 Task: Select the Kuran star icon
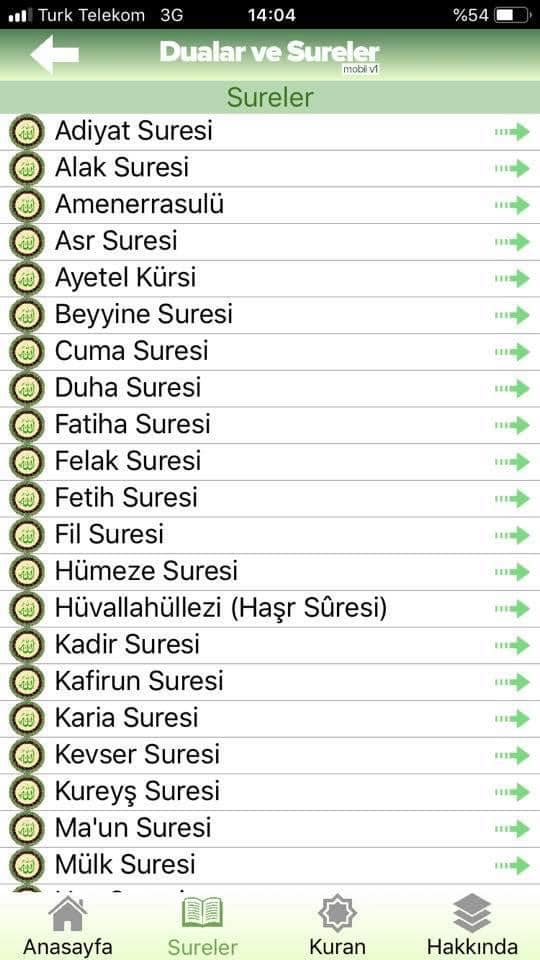(337, 914)
